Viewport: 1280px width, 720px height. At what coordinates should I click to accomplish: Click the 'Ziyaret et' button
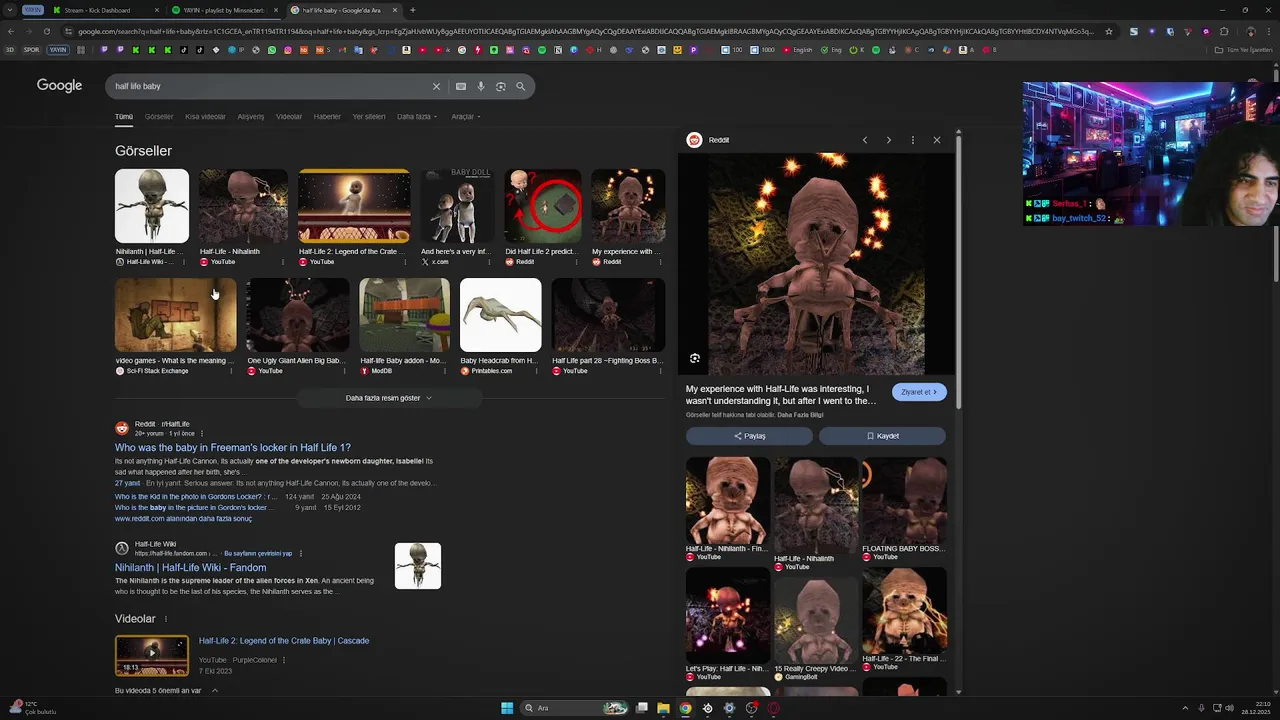[x=918, y=392]
